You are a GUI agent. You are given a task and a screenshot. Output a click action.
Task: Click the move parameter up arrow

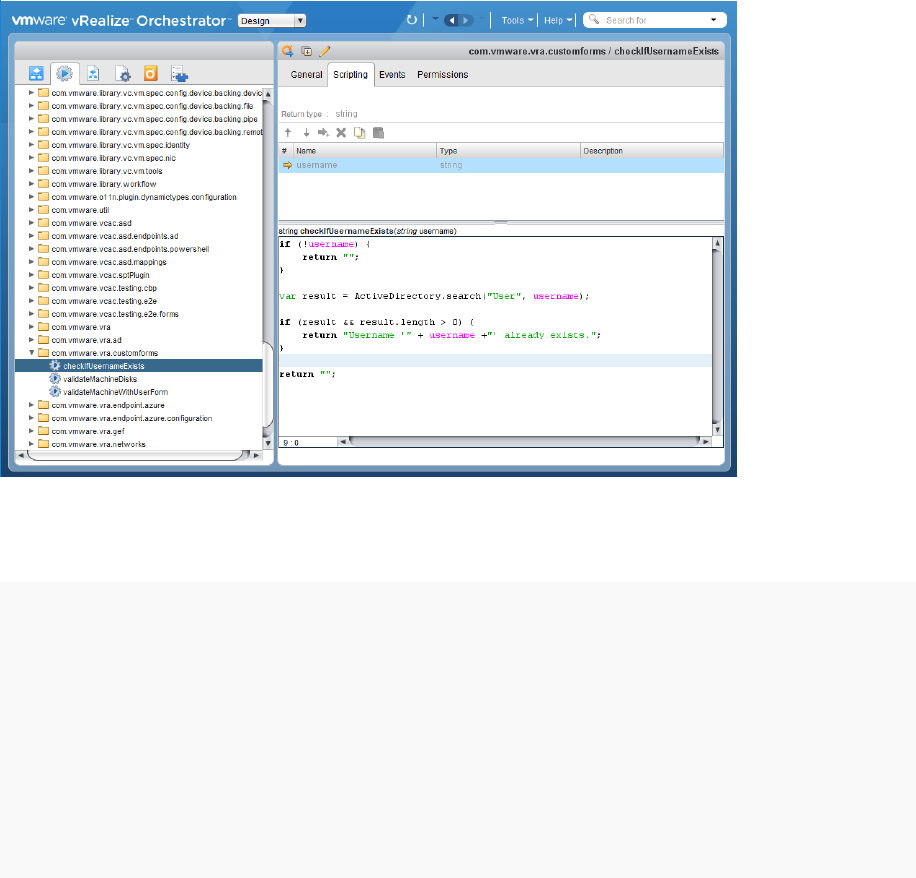pos(288,132)
